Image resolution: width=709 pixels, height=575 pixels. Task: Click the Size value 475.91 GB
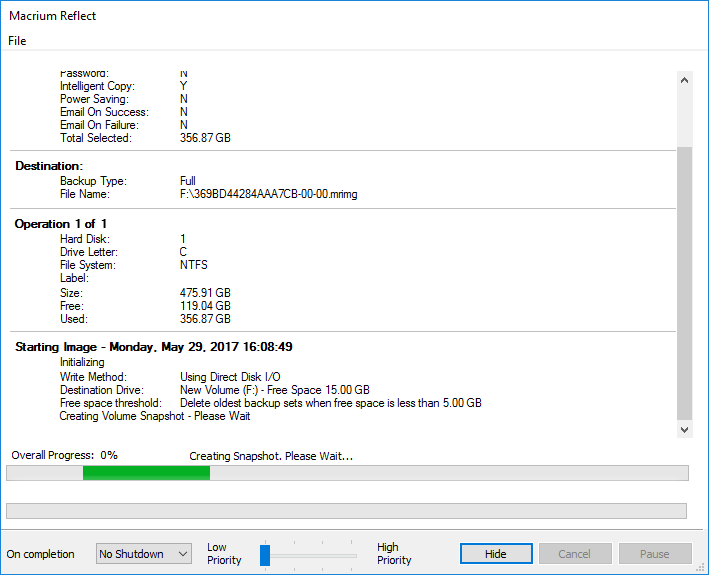205,293
